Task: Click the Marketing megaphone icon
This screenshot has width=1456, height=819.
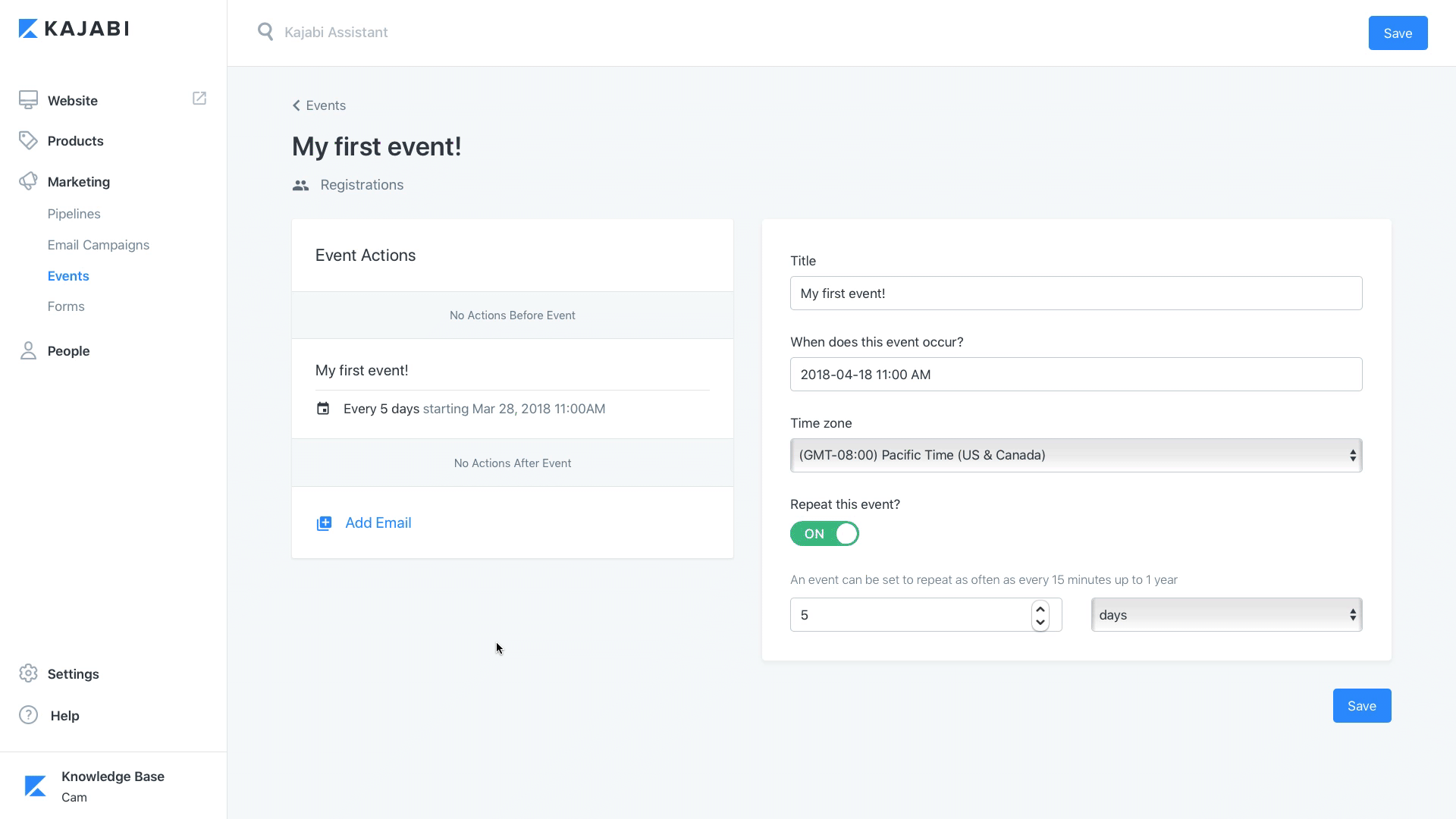Action: pos(28,181)
